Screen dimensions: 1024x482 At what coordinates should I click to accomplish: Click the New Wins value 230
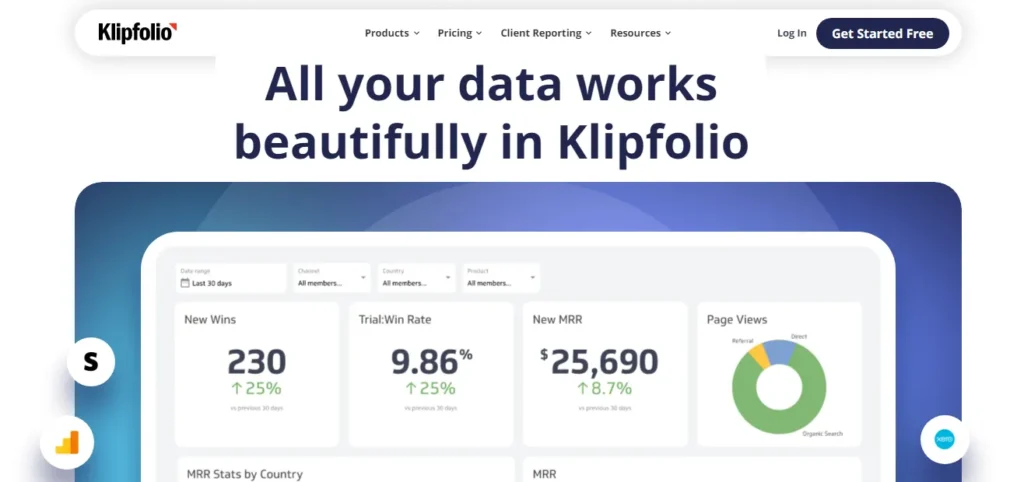(257, 362)
